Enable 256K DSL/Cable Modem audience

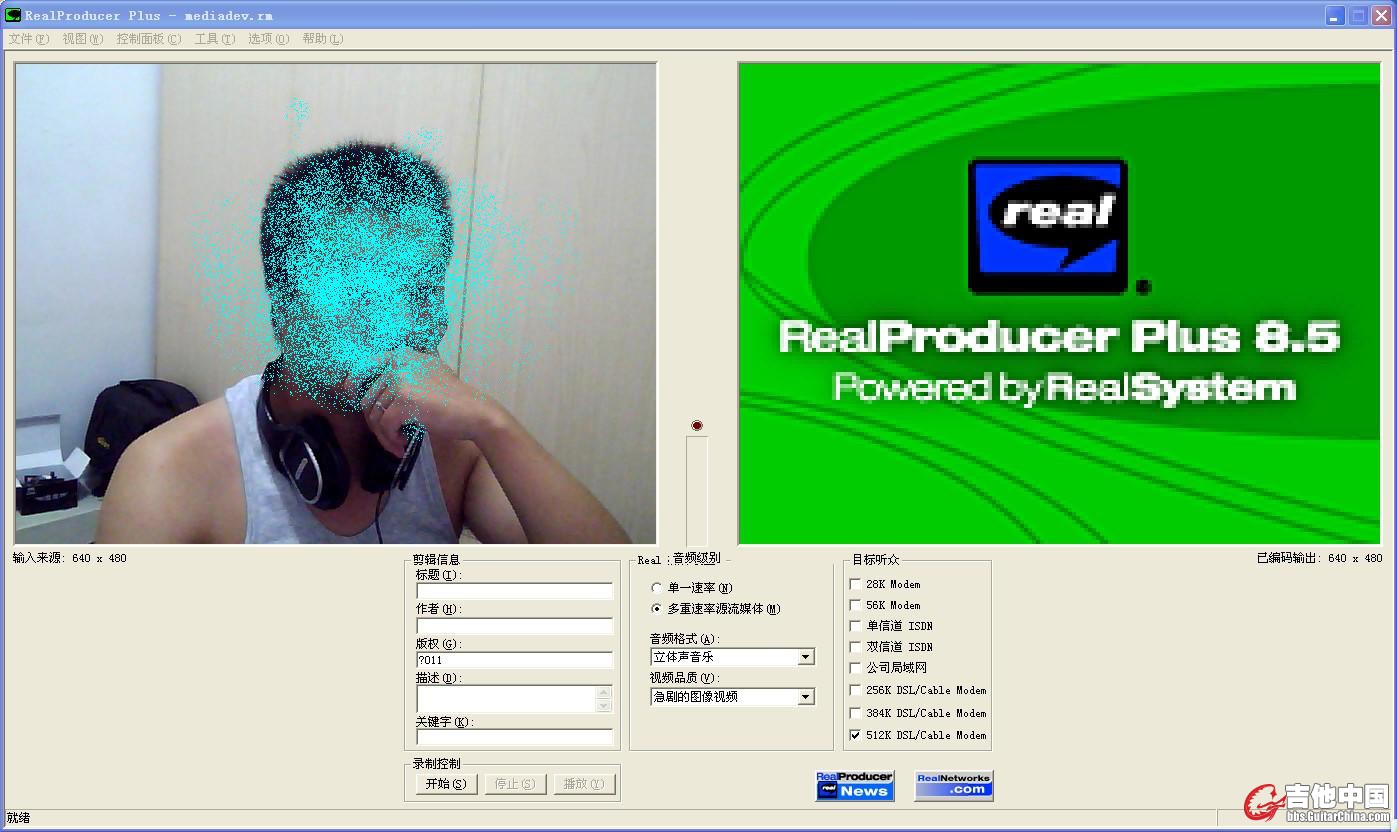tap(855, 690)
